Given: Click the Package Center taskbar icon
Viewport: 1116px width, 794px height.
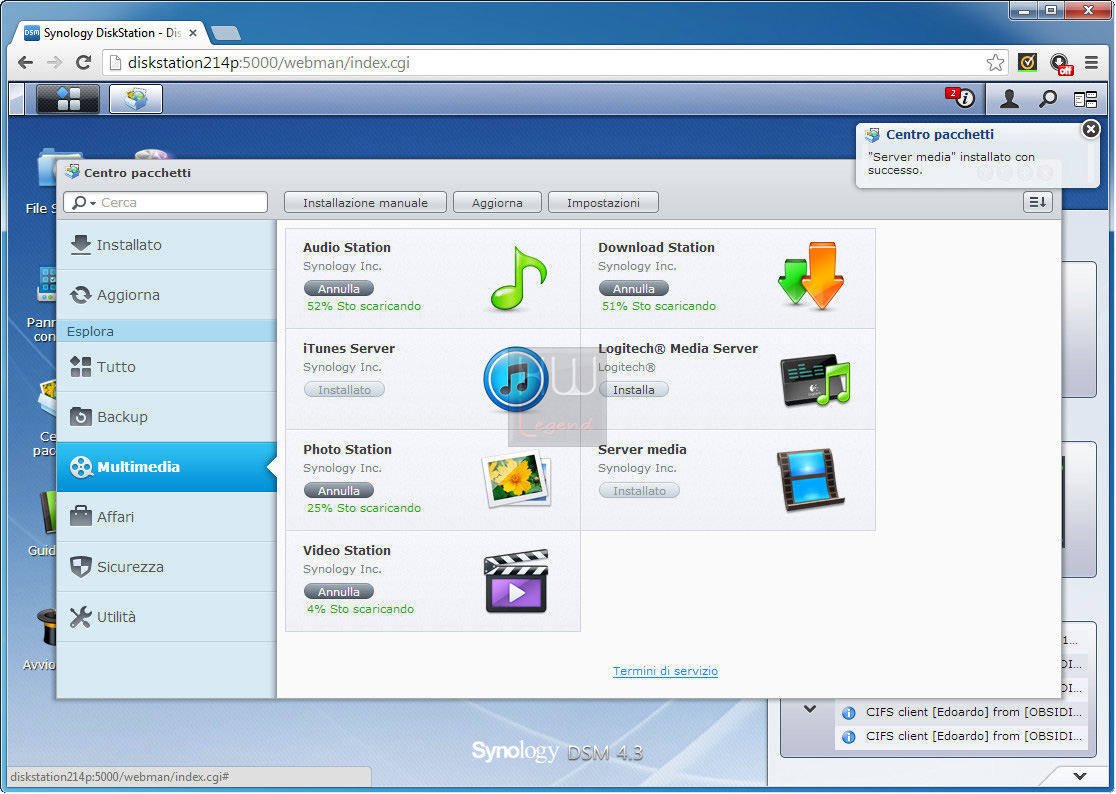Looking at the screenshot, I should coord(136,99).
